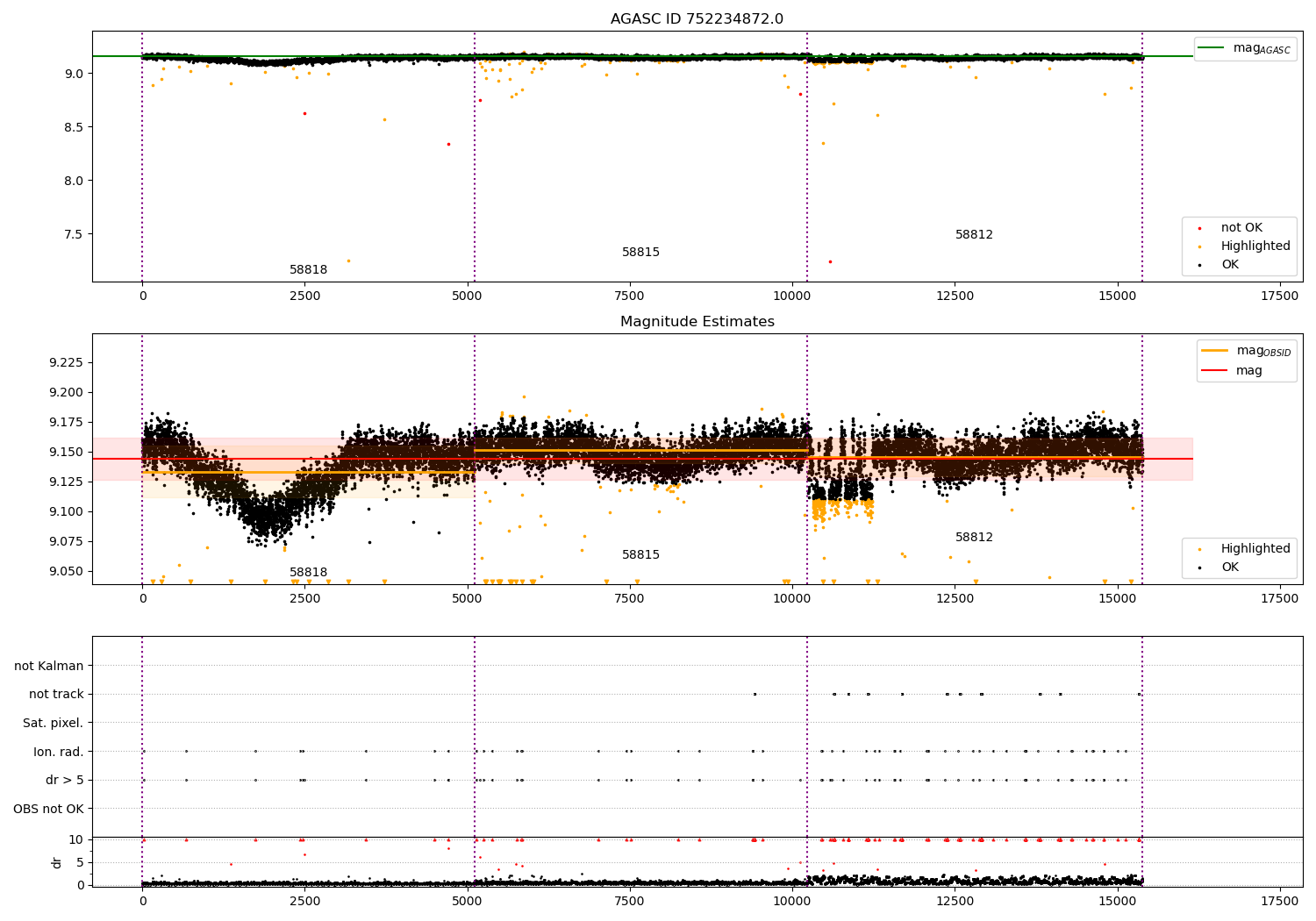Click y-axis tick "8.0" on the top plot
Screen dimensions: 1316x921
click(73, 181)
